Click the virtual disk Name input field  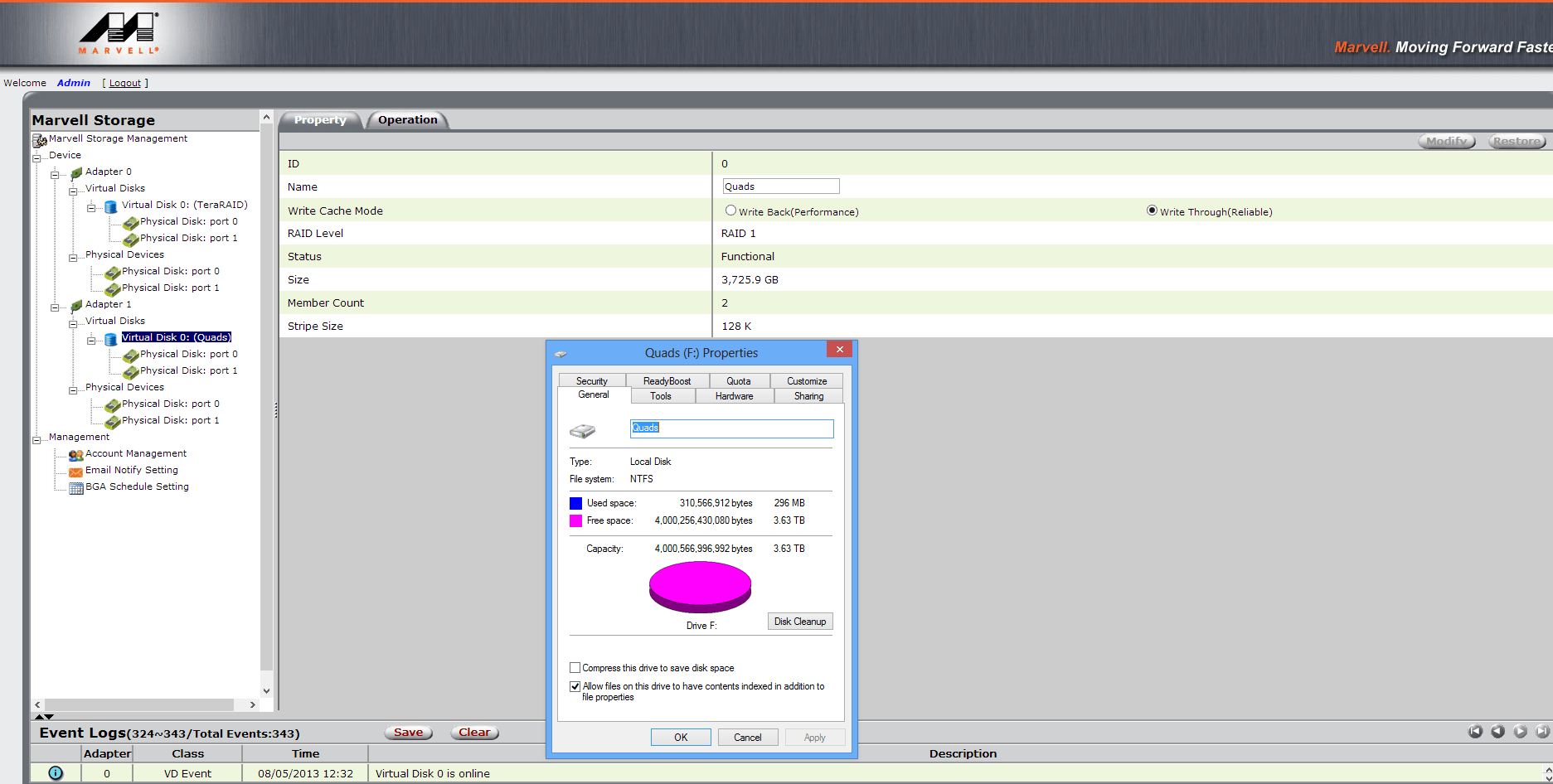781,186
